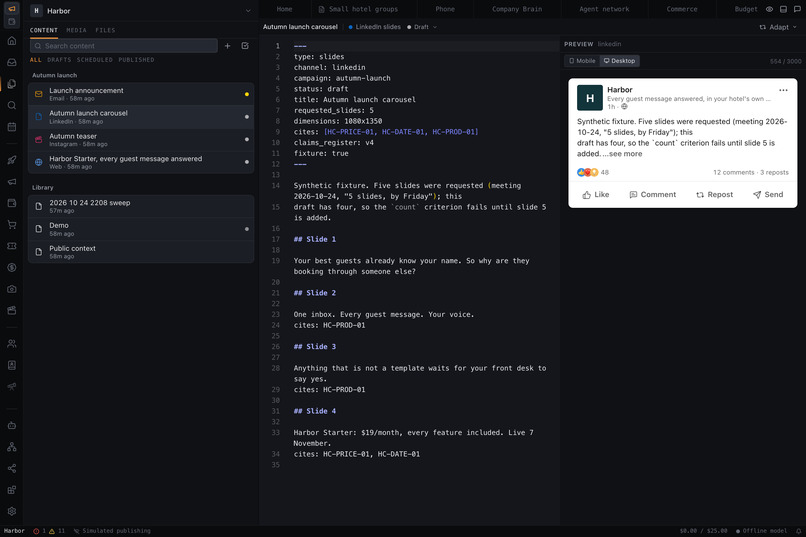Open the Public context document
This screenshot has width=806, height=537.
coord(141,252)
